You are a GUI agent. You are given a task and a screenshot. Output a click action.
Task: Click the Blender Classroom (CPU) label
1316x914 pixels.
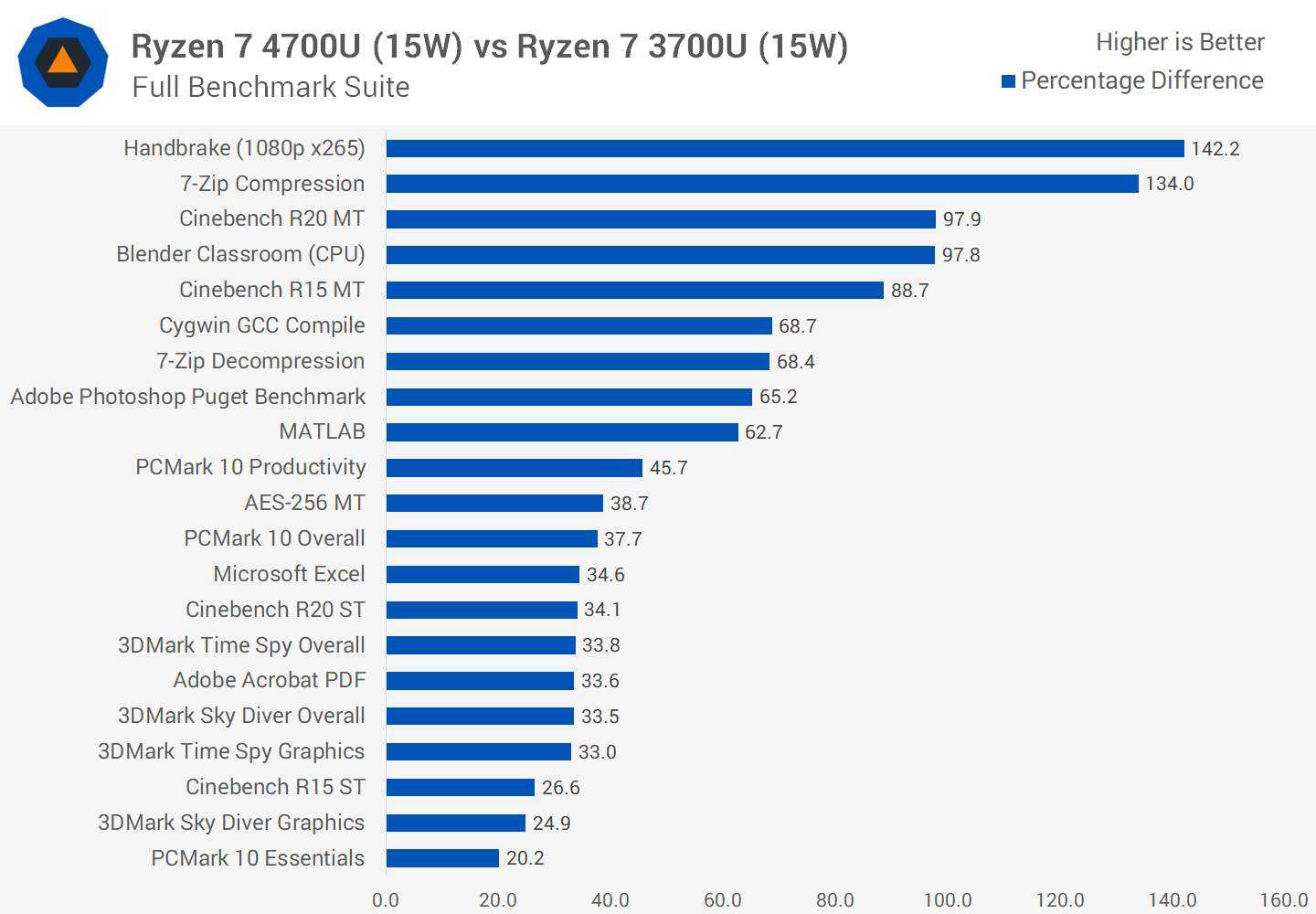pyautogui.click(x=240, y=254)
